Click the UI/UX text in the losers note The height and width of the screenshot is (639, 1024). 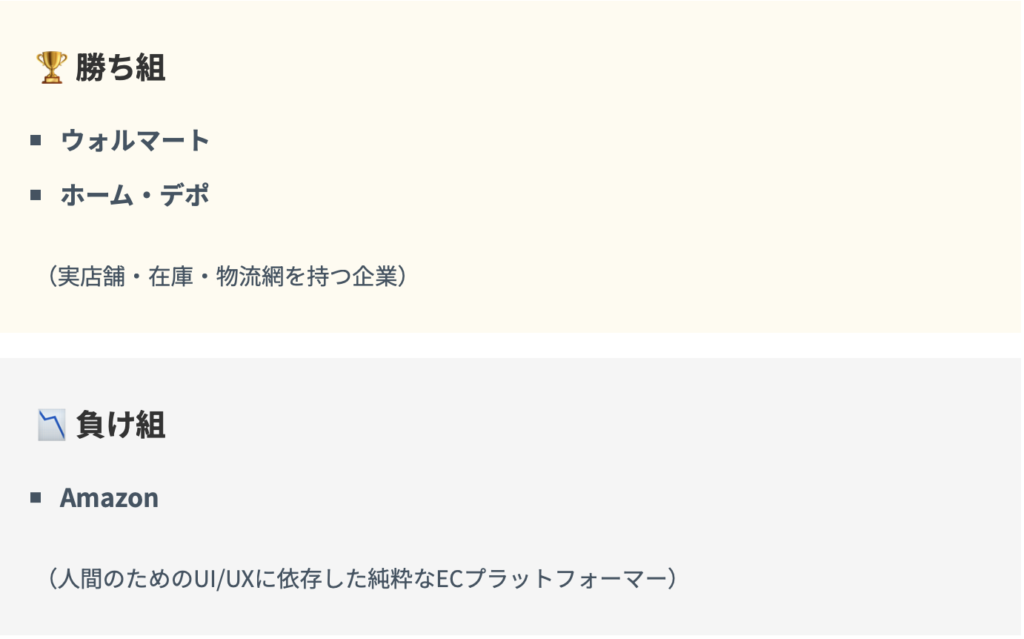click(x=219, y=578)
